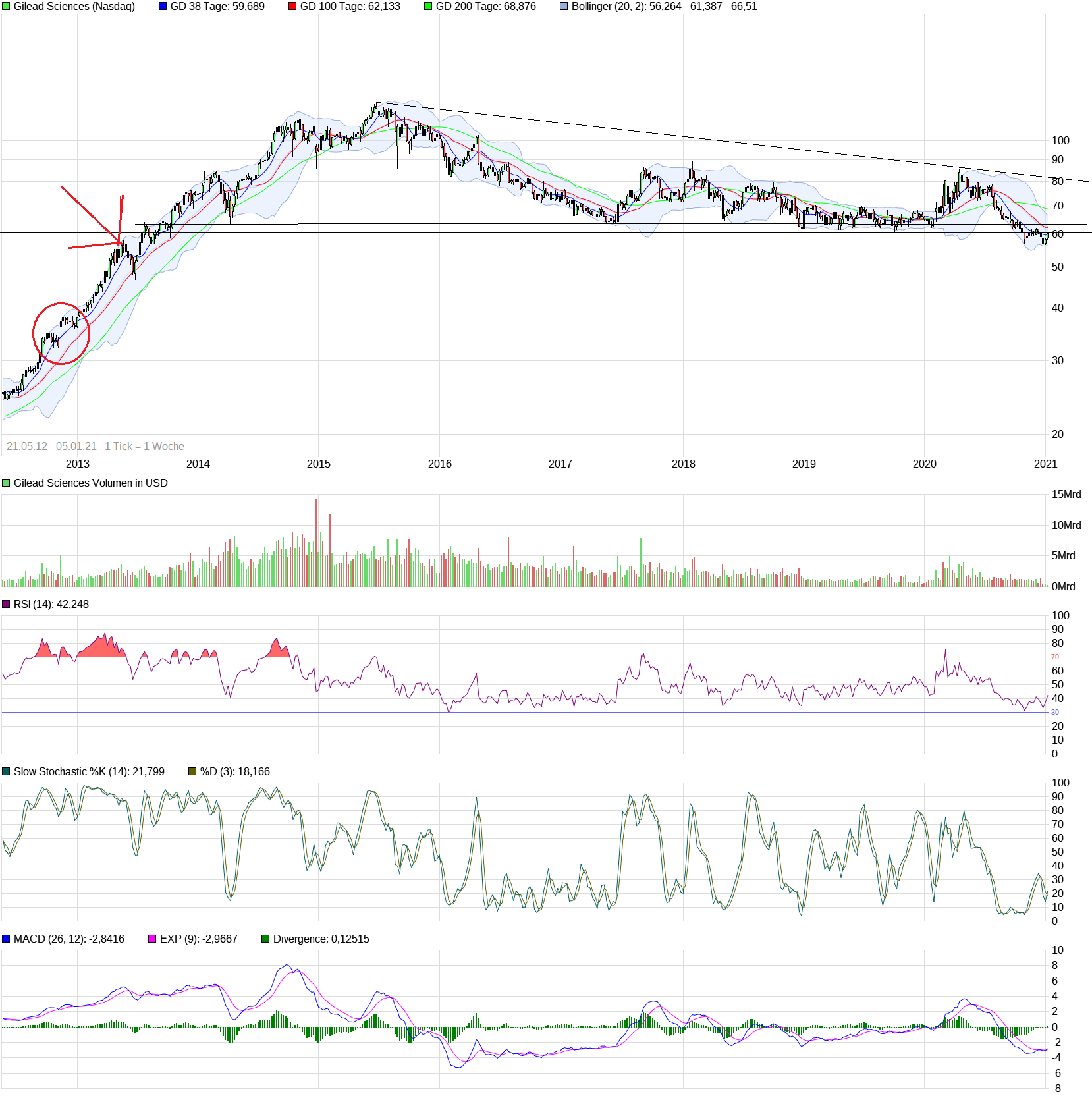The image size is (1092, 1100).
Task: Click the tip of the red arrow annotation
Action: click(119, 243)
